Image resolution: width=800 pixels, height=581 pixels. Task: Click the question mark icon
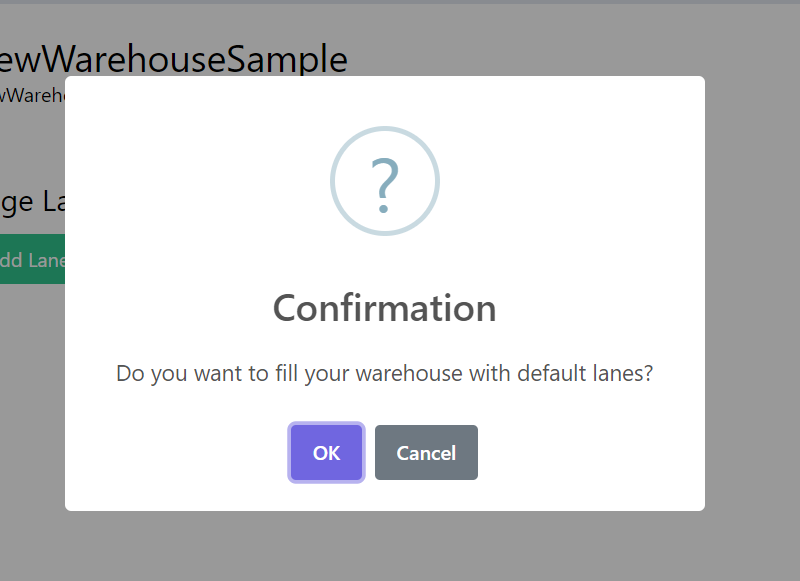385,184
